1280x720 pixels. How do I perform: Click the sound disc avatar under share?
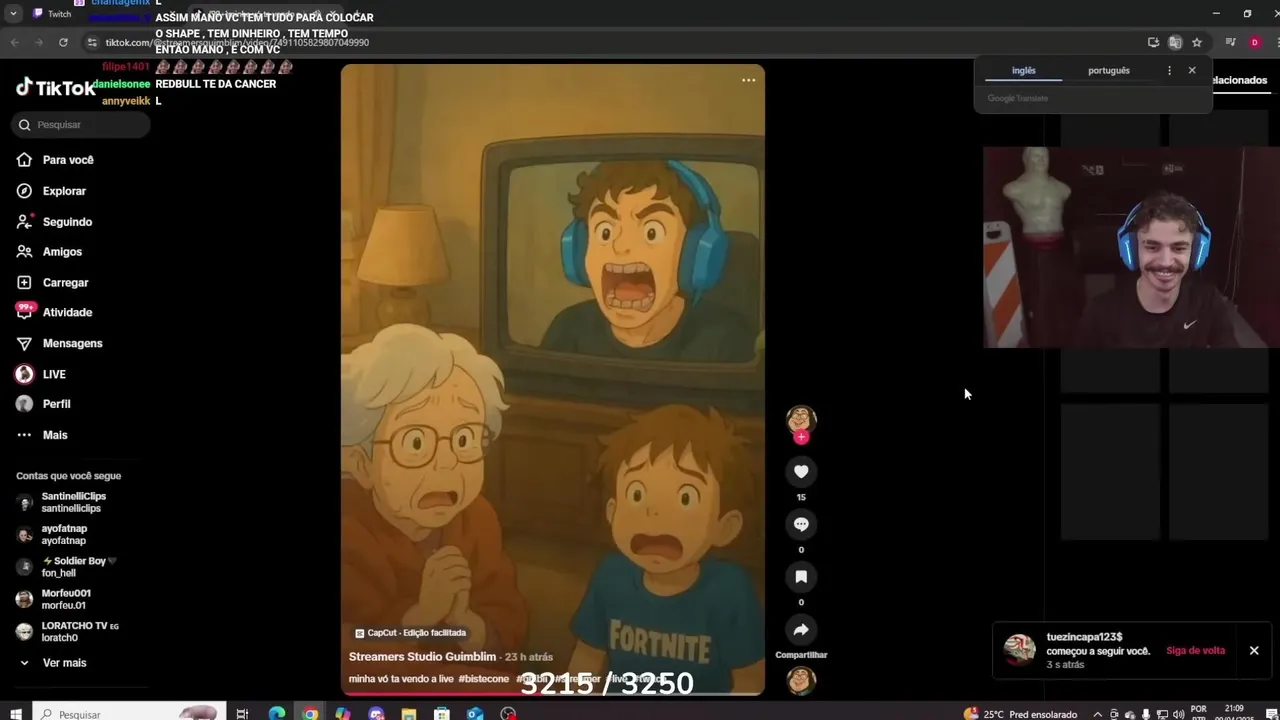[801, 681]
